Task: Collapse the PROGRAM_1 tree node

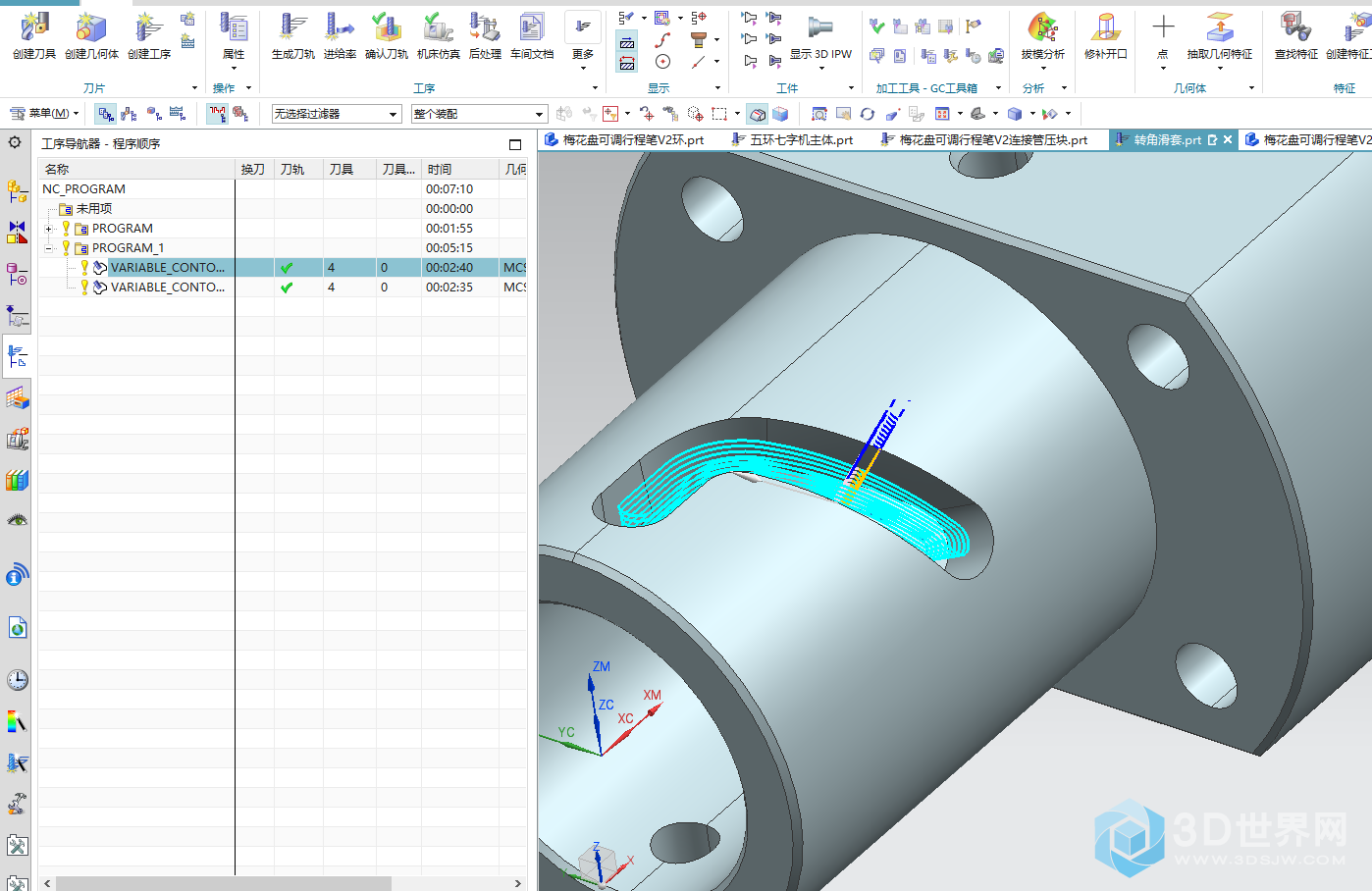Action: (48, 248)
